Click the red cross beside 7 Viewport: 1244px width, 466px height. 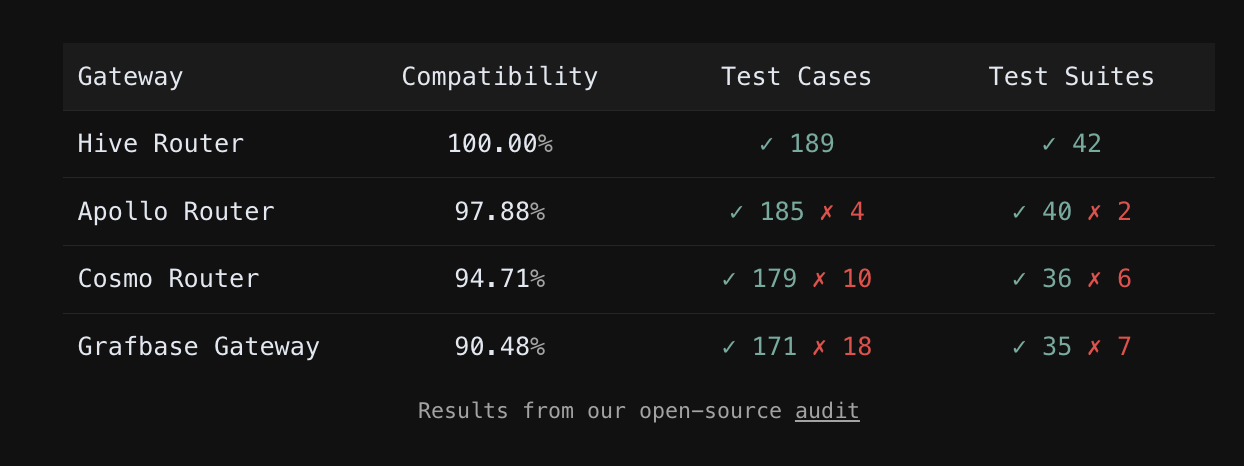coord(1094,347)
